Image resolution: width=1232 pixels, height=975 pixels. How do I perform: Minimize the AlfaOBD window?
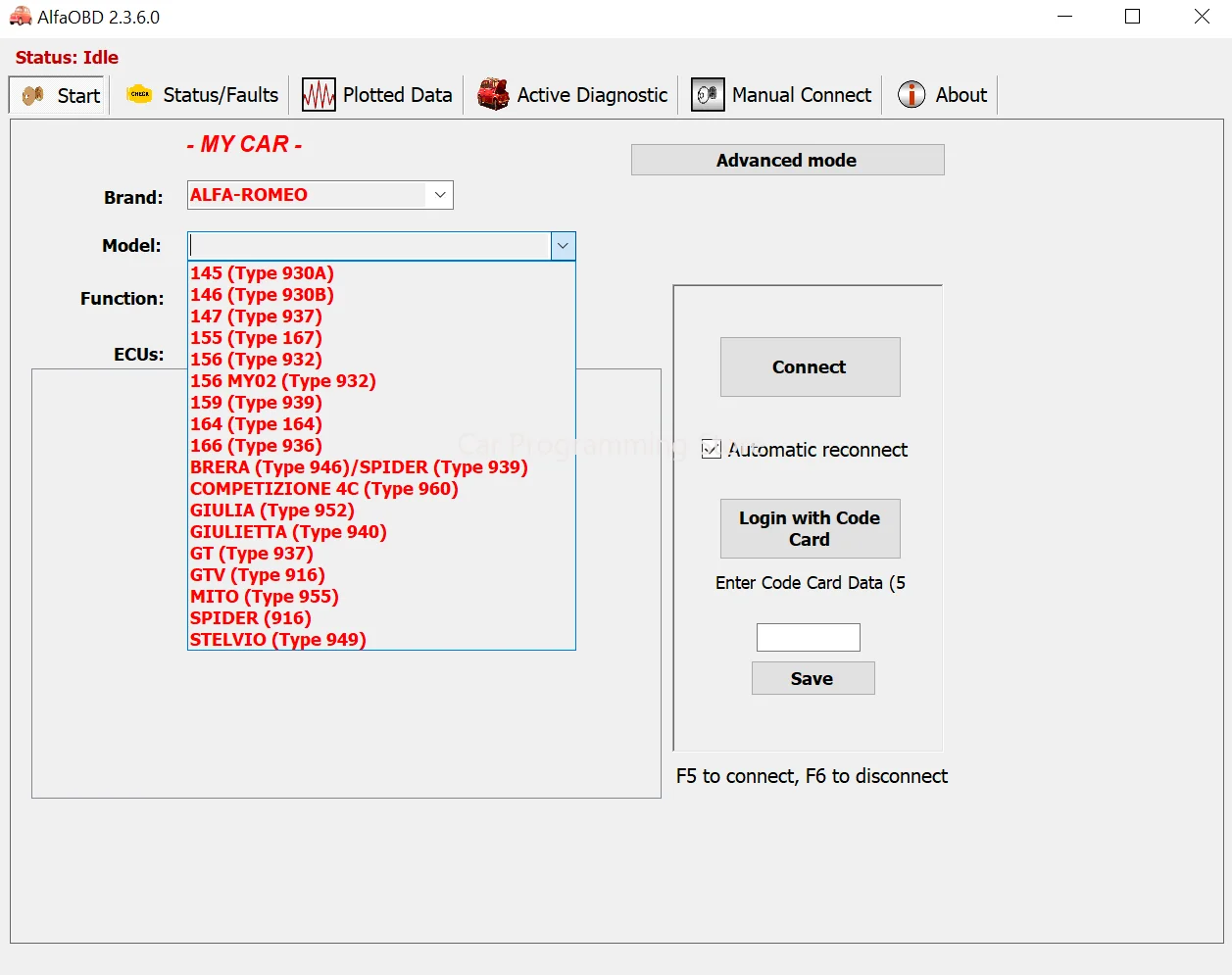[x=1065, y=17]
